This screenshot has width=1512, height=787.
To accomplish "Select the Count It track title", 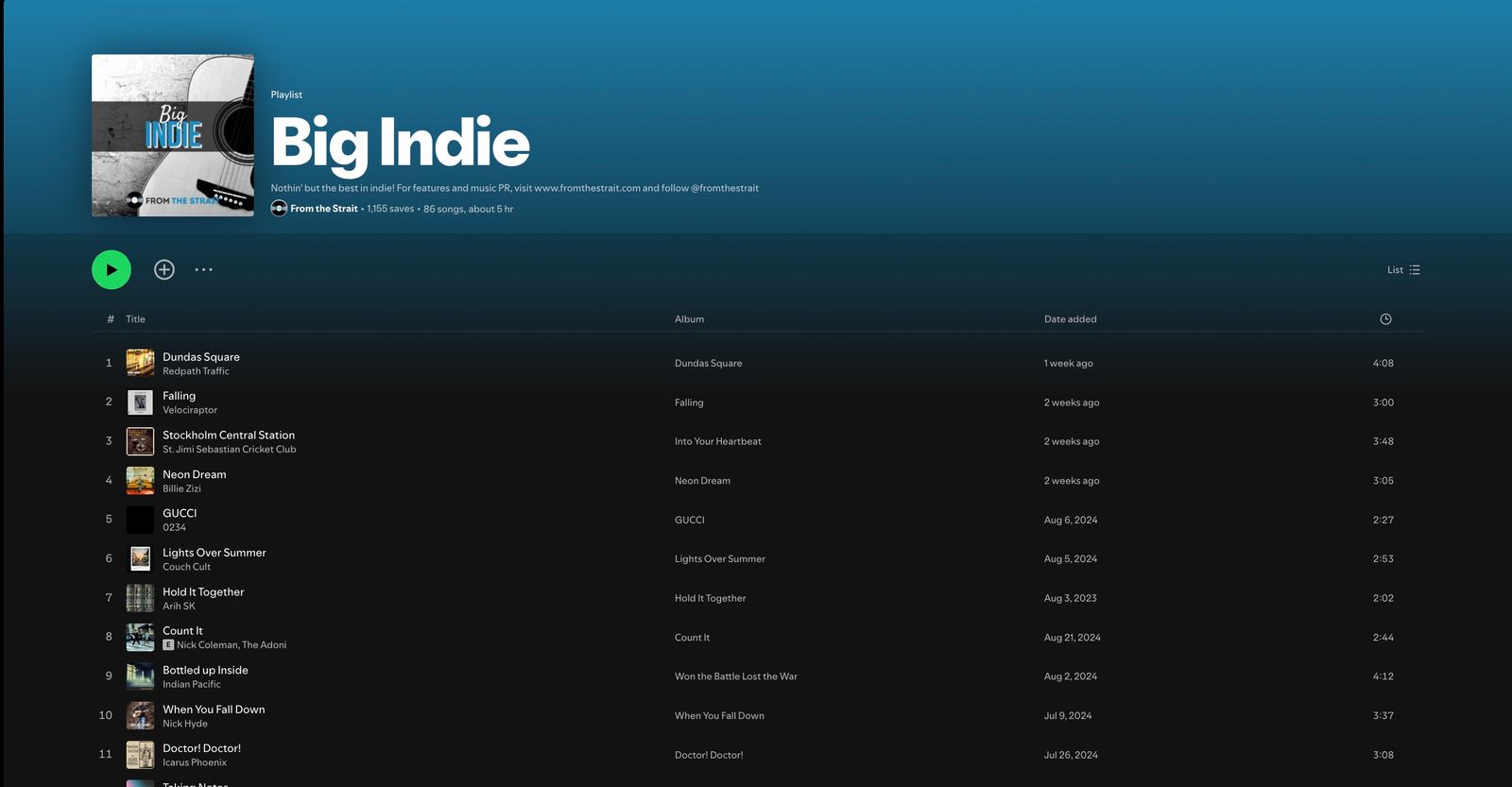I will point(182,630).
